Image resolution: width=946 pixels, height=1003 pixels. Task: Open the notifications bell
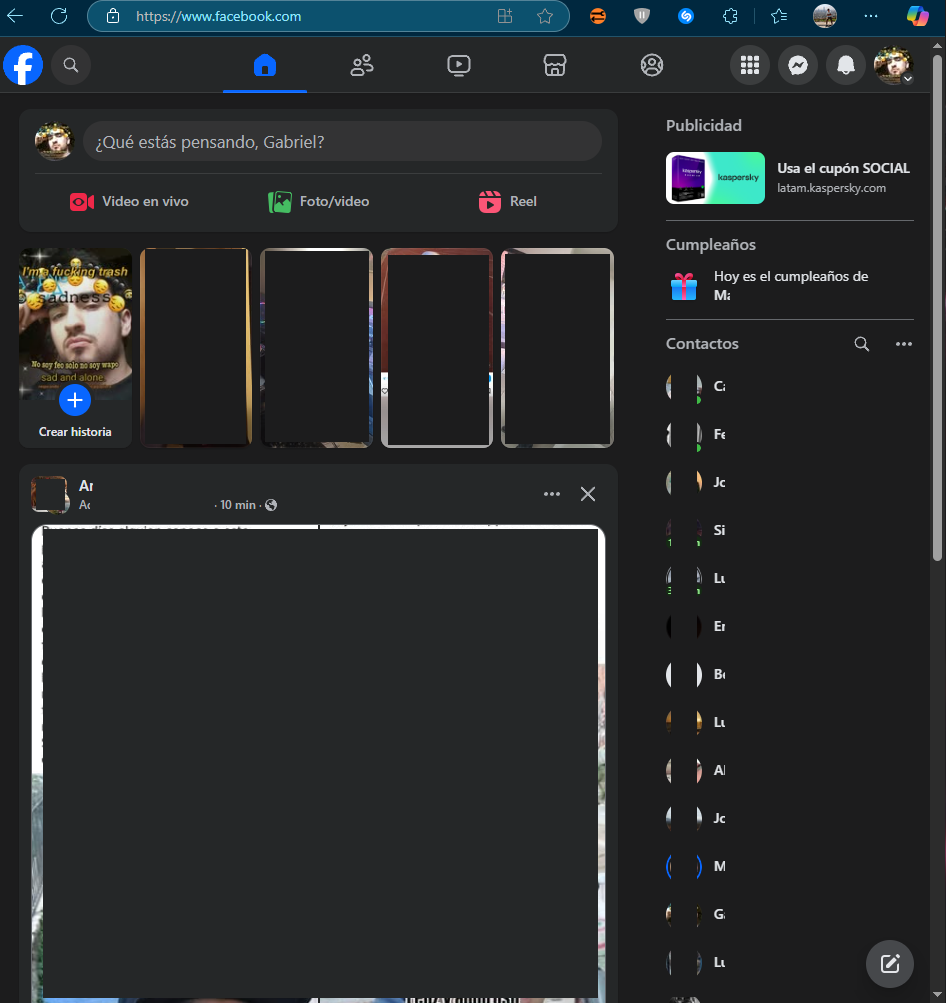point(845,64)
